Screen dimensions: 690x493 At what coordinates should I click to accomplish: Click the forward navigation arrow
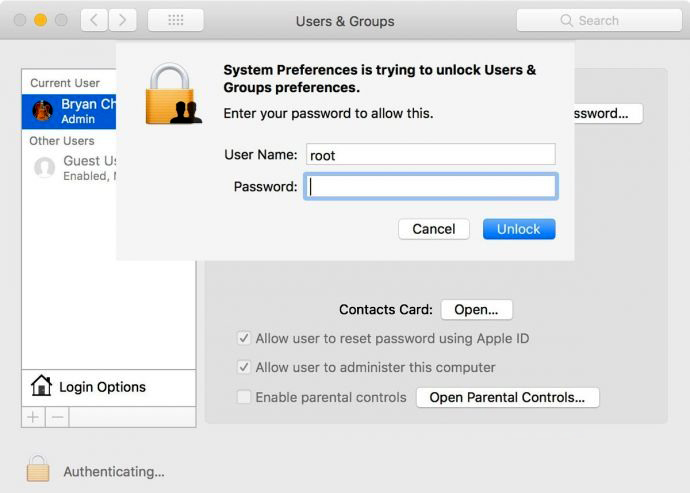(x=122, y=20)
